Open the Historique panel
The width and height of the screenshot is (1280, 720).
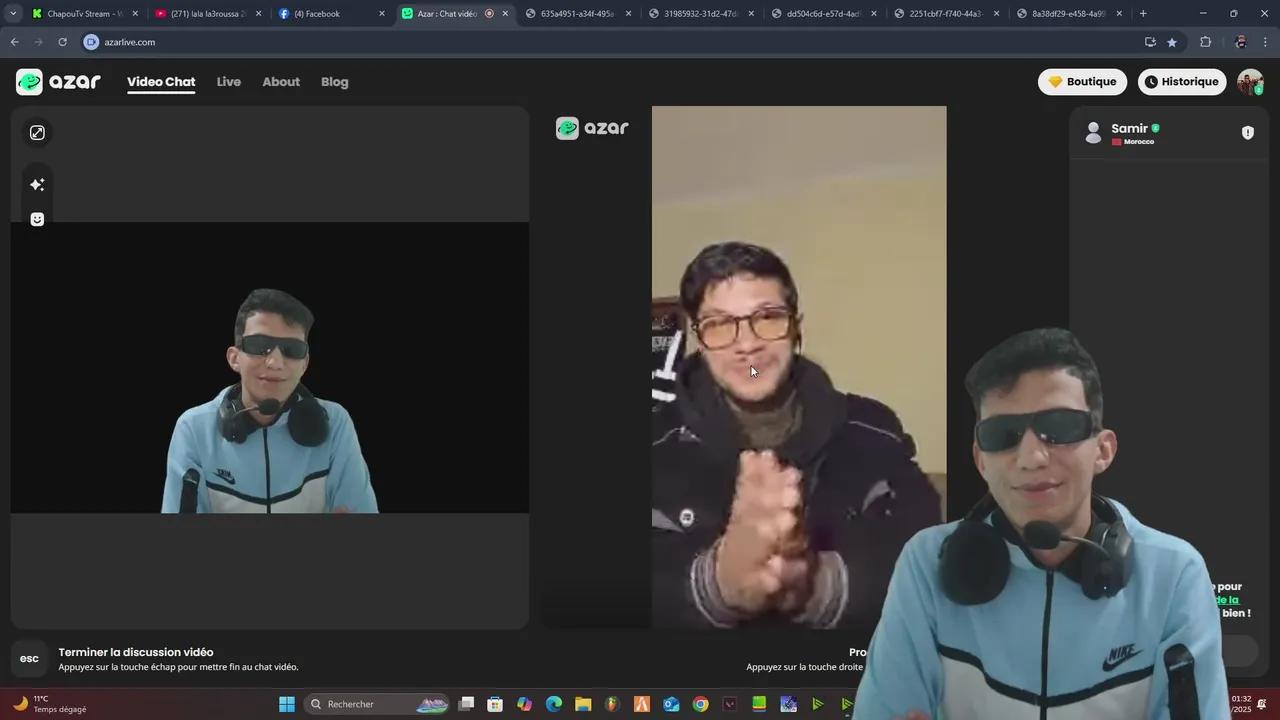click(x=1182, y=81)
